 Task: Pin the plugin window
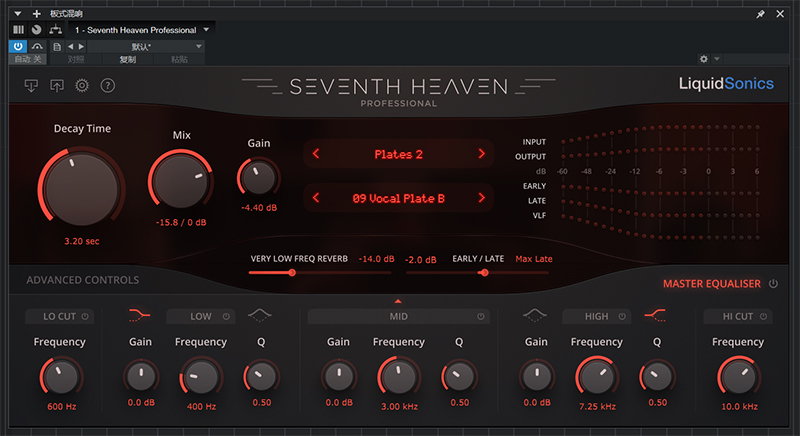pos(760,14)
